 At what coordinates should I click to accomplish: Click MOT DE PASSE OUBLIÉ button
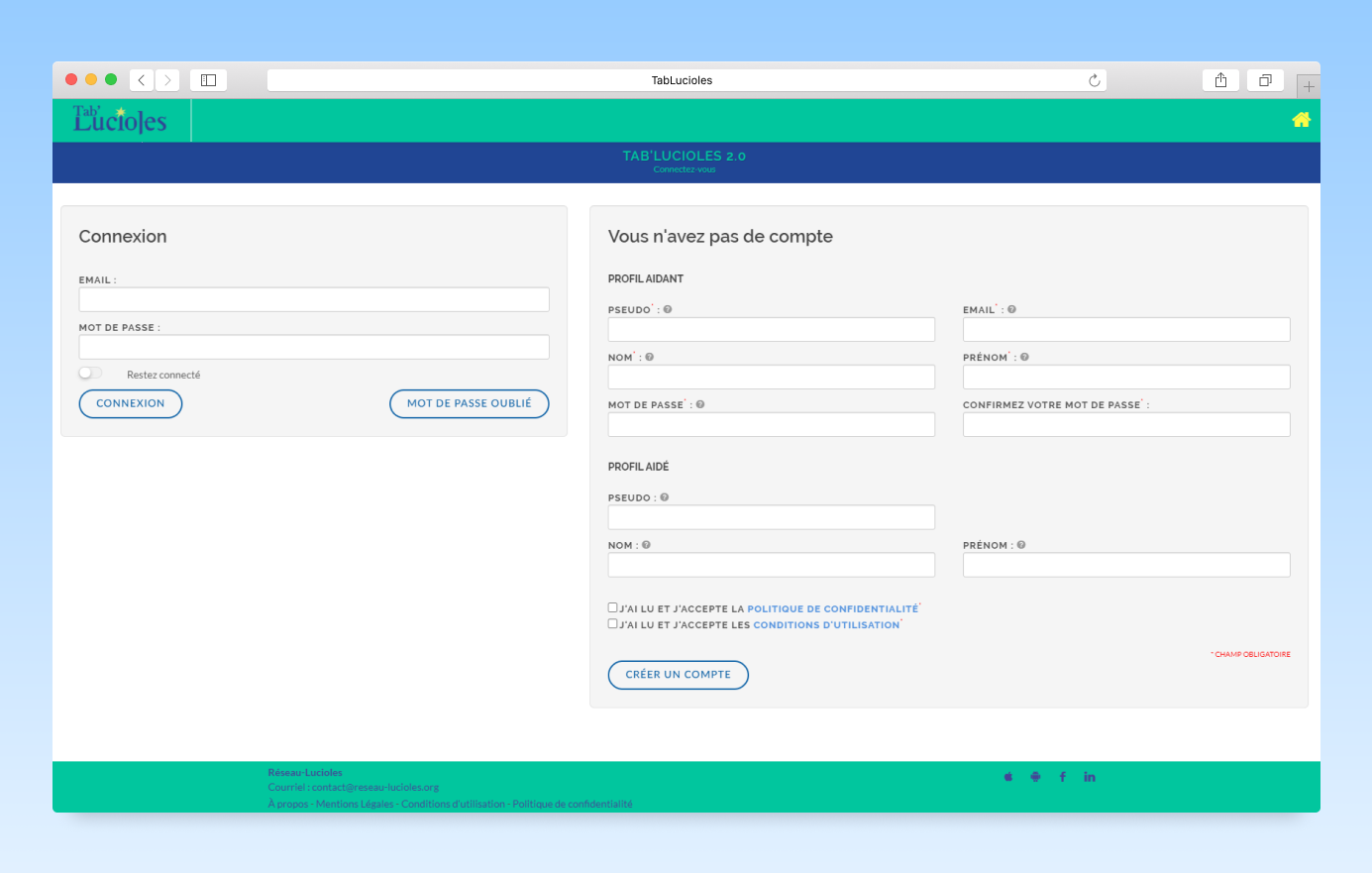coord(470,403)
